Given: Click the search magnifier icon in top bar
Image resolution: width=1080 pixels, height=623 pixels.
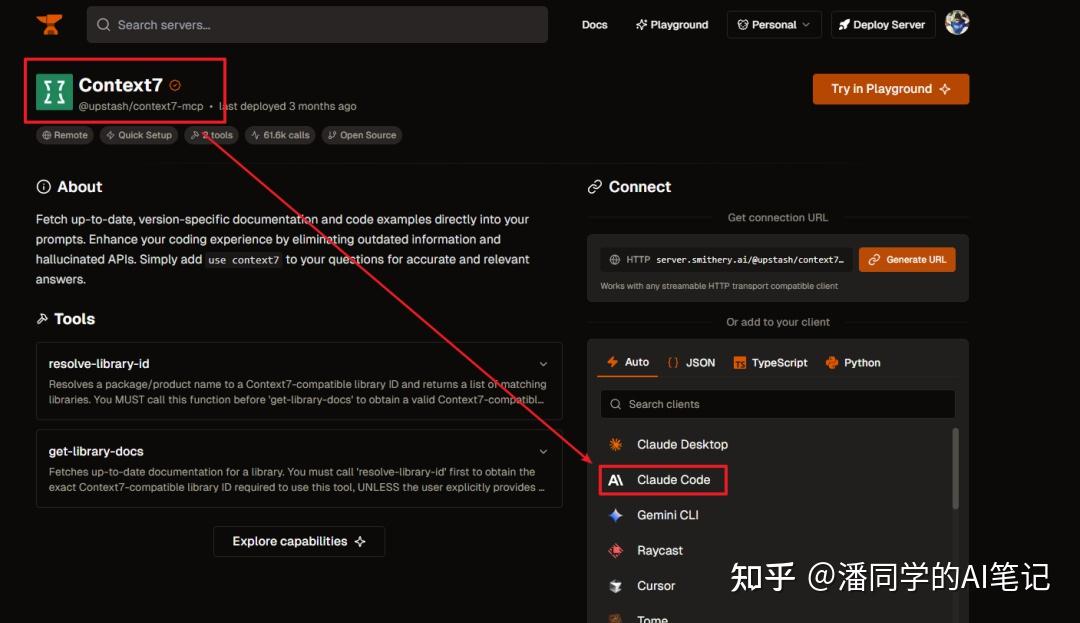Looking at the screenshot, I should (x=103, y=25).
